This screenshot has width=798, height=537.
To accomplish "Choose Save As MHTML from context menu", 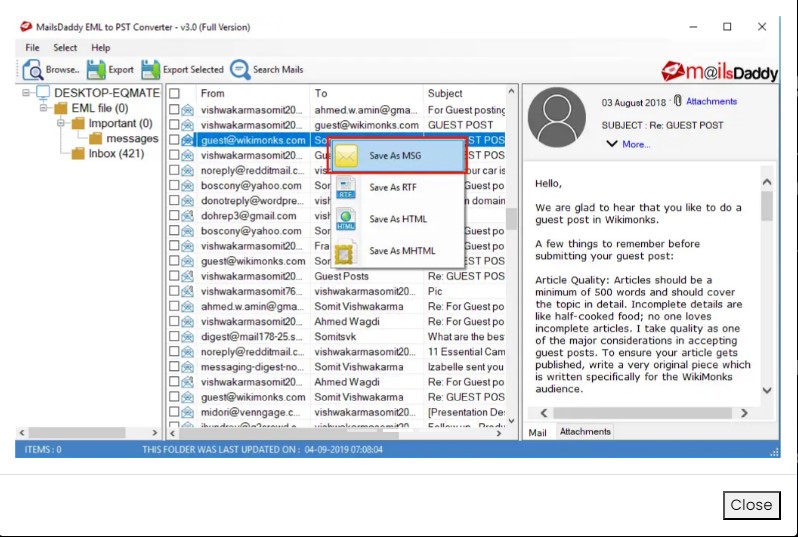I will (x=398, y=250).
